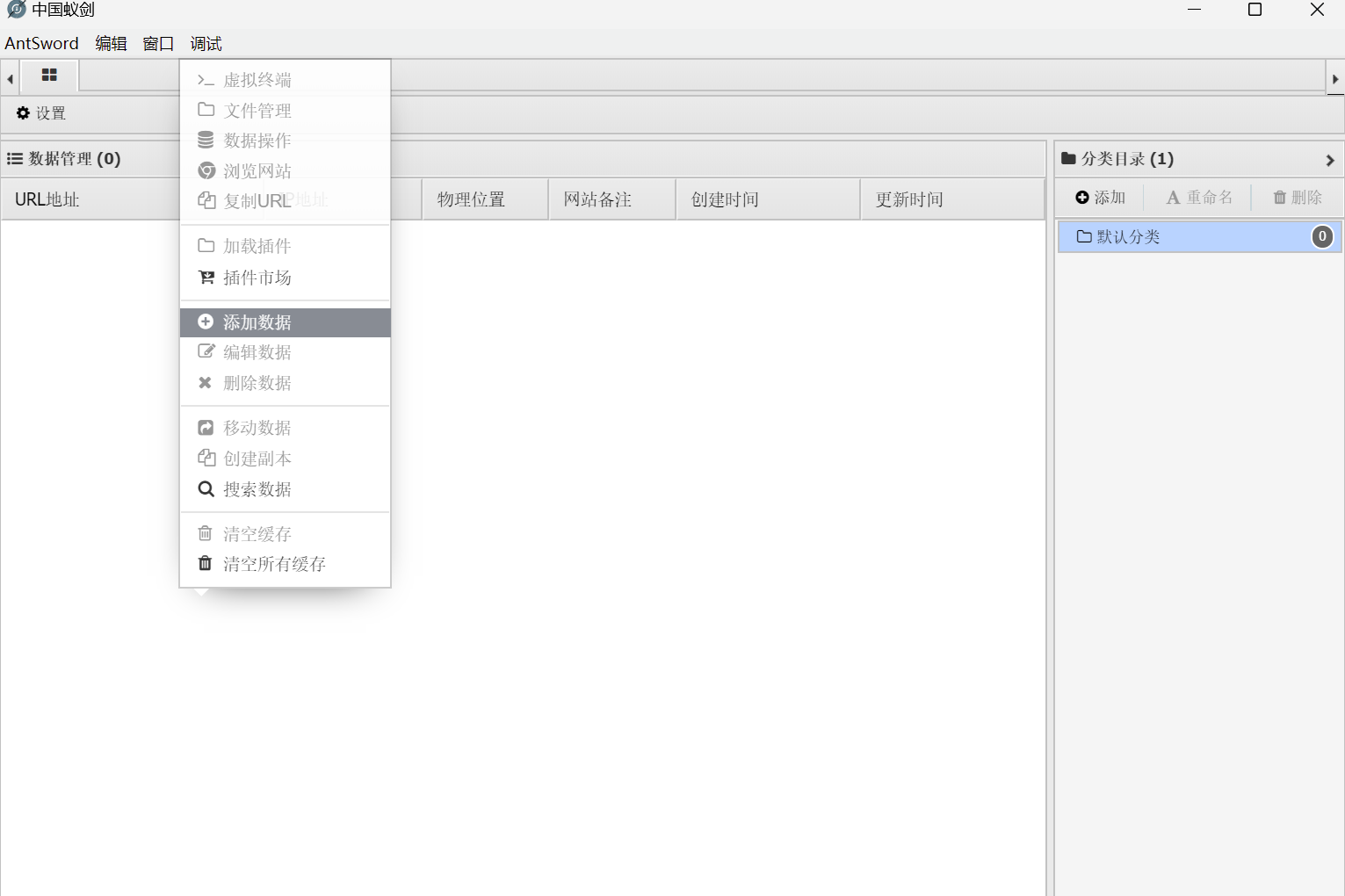Click the left tab arrow

pos(10,79)
